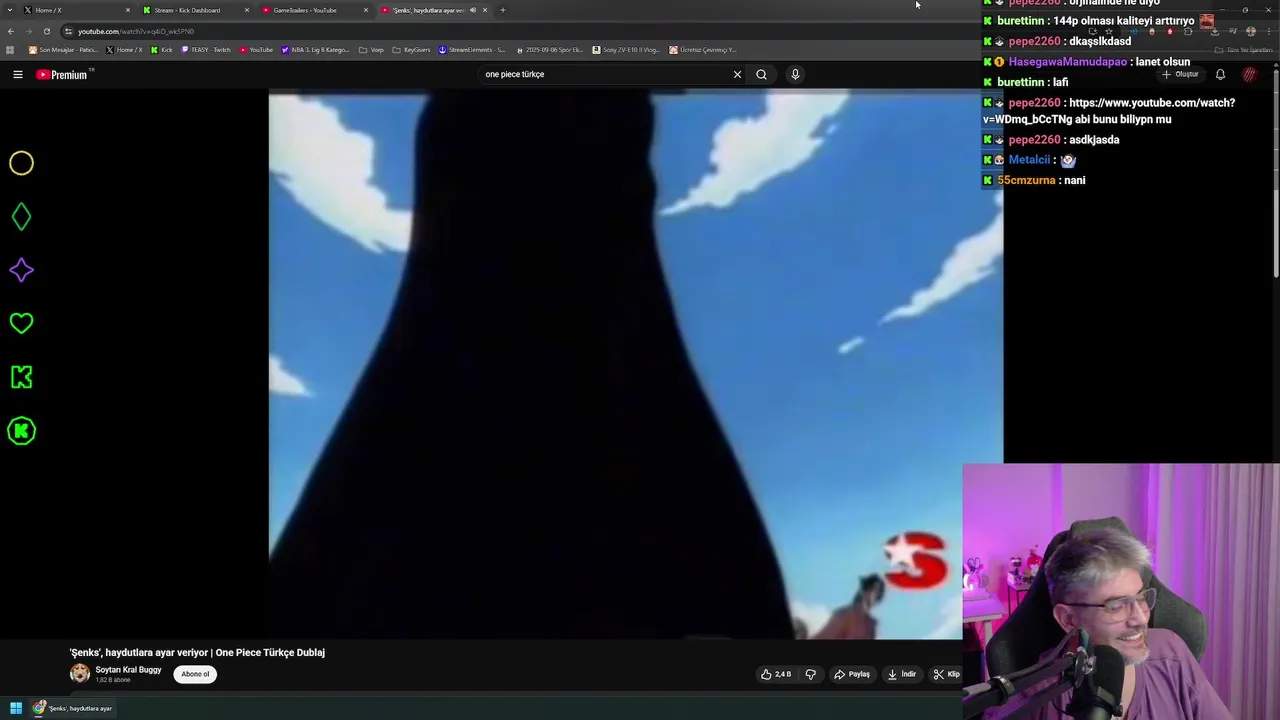This screenshot has width=1280, height=720.
Task: Click the purple four-point star icon
Action: click(21, 270)
